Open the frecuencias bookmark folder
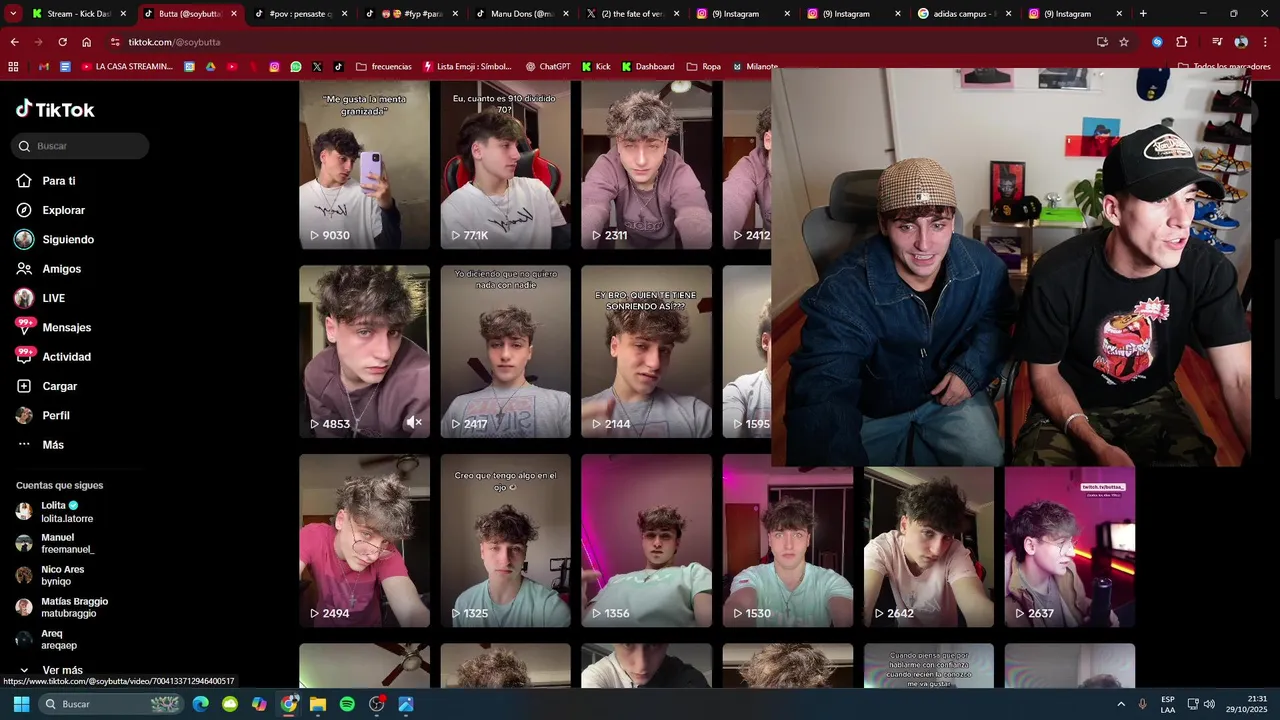The image size is (1280, 720). (x=384, y=67)
